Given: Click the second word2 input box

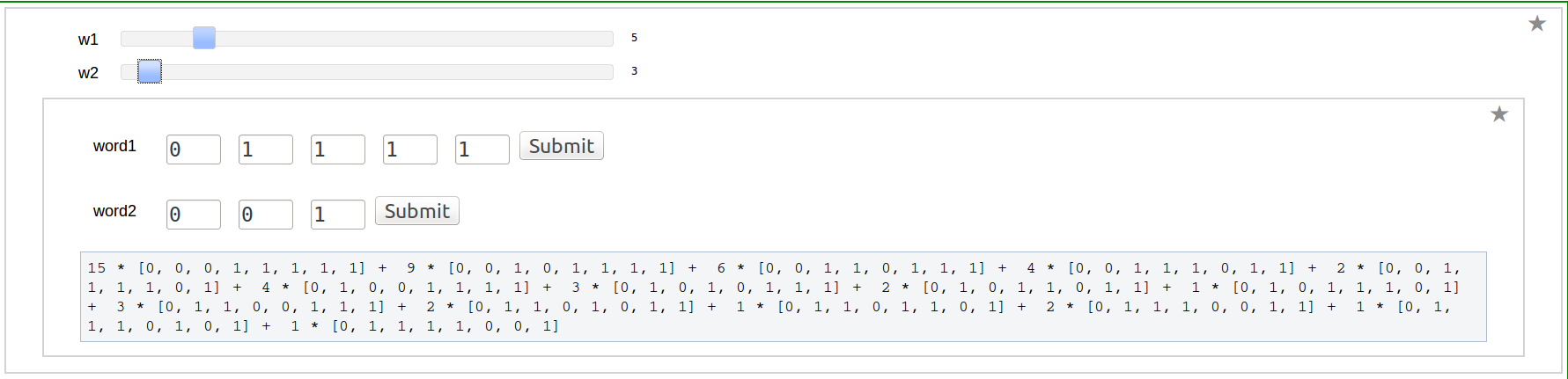Looking at the screenshot, I should (x=266, y=215).
